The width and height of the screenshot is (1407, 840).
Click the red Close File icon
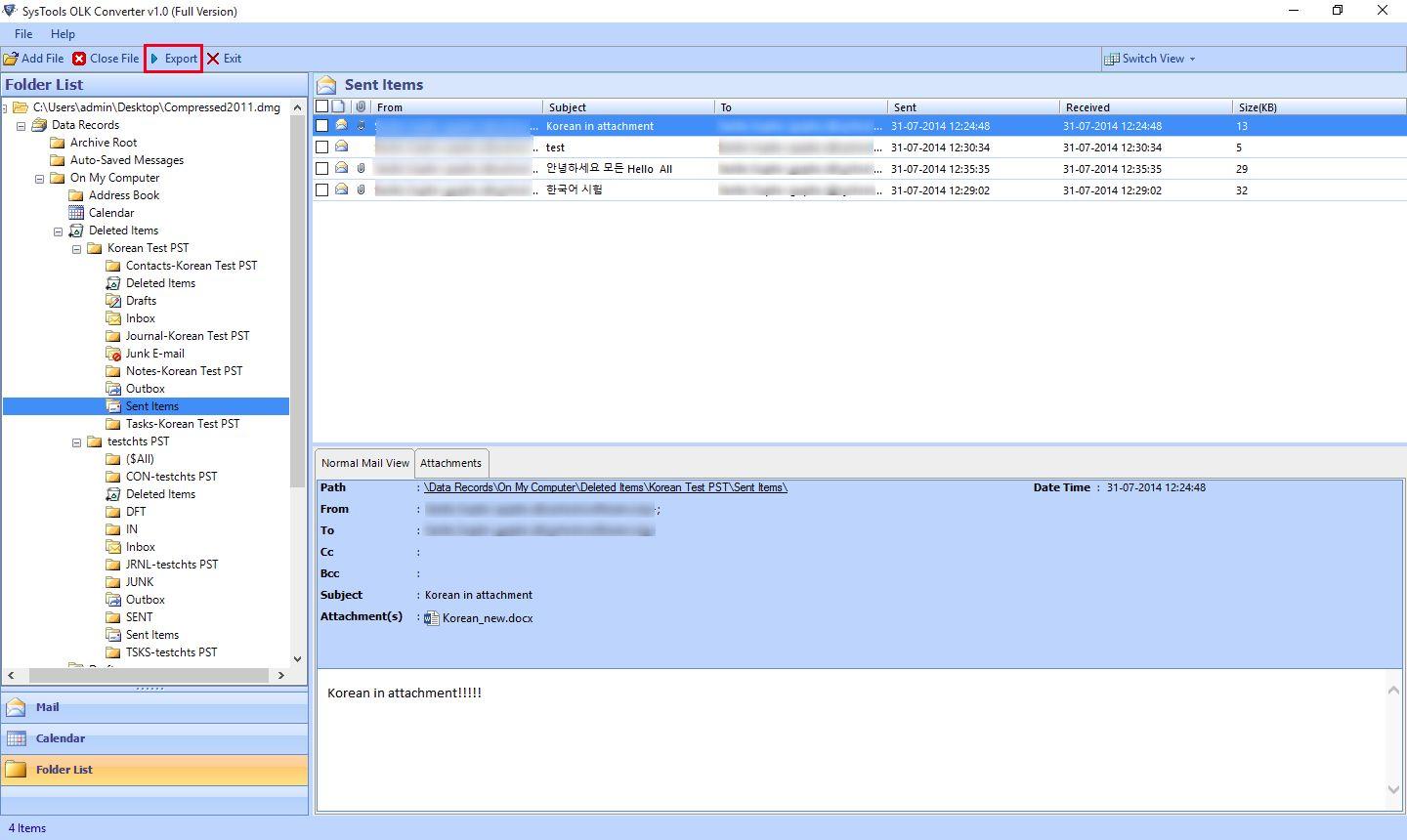[x=79, y=59]
